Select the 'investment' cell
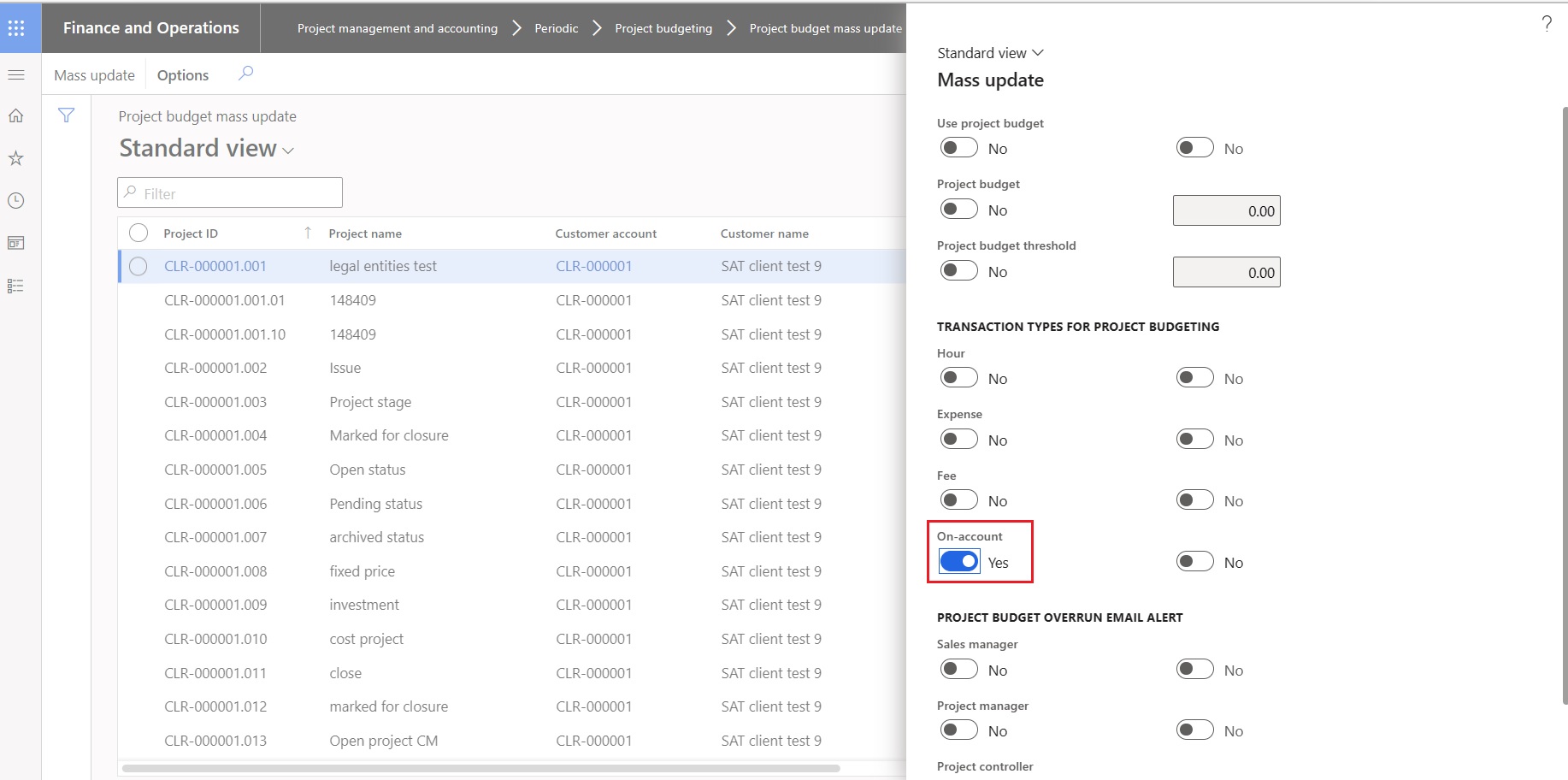 (364, 605)
